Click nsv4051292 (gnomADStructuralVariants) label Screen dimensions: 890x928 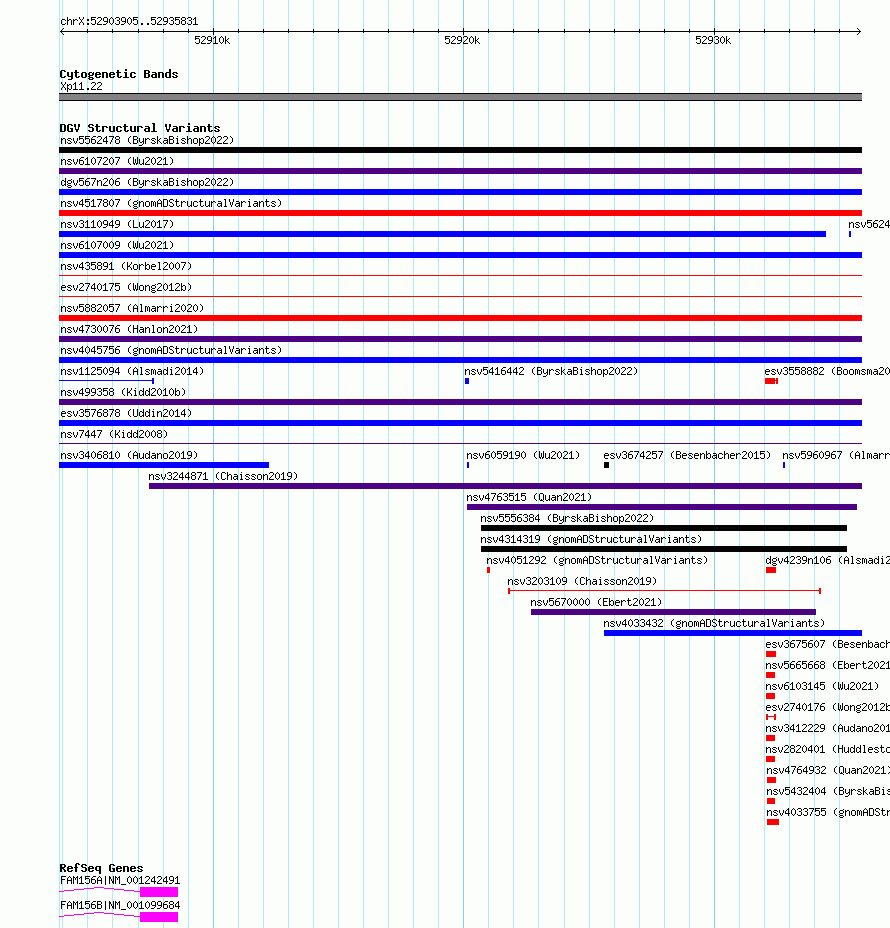[597, 560]
